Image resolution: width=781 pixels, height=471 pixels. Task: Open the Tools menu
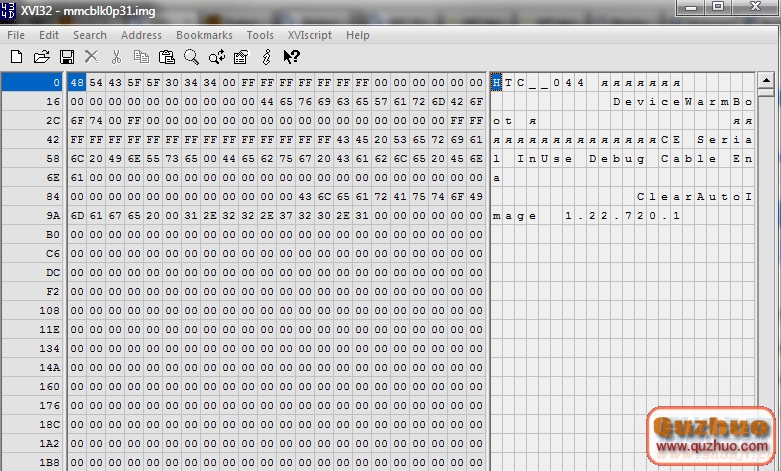pyautogui.click(x=260, y=35)
